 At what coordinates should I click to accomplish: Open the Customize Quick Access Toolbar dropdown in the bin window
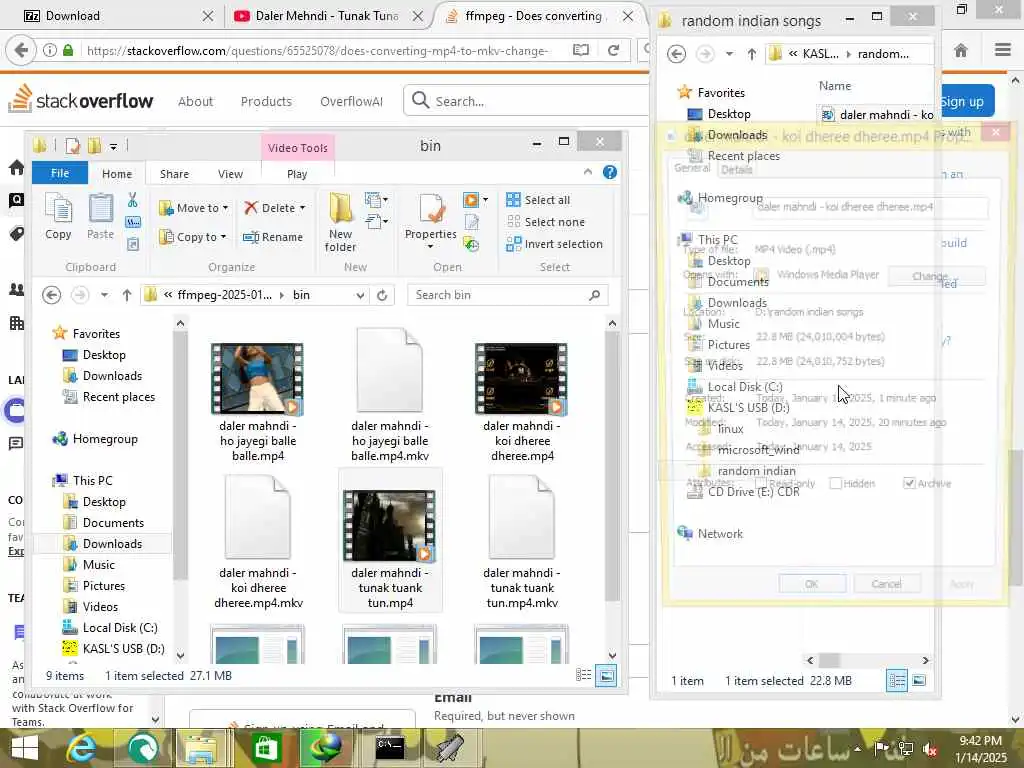point(113,146)
